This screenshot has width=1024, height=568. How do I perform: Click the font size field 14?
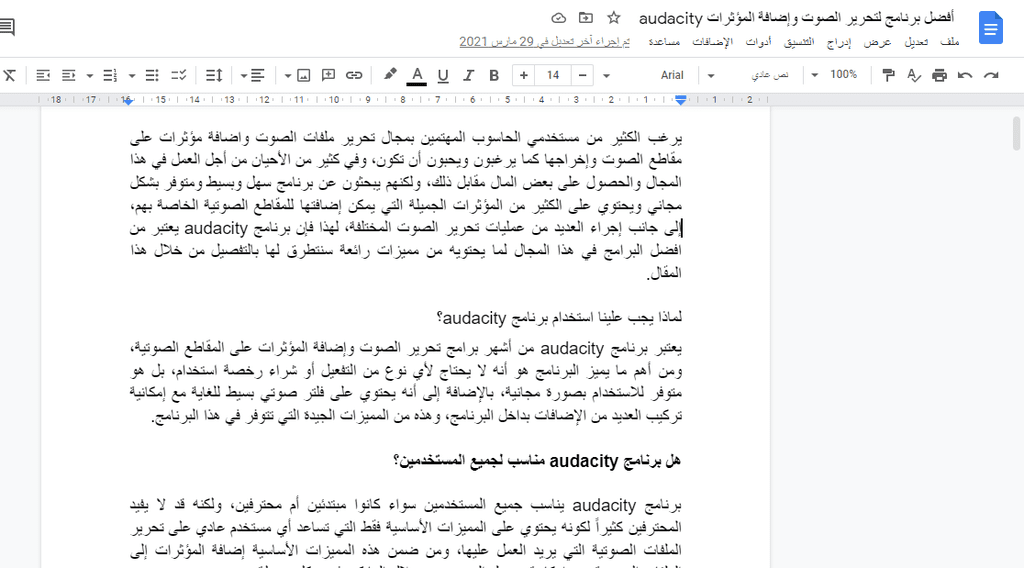[x=553, y=76]
